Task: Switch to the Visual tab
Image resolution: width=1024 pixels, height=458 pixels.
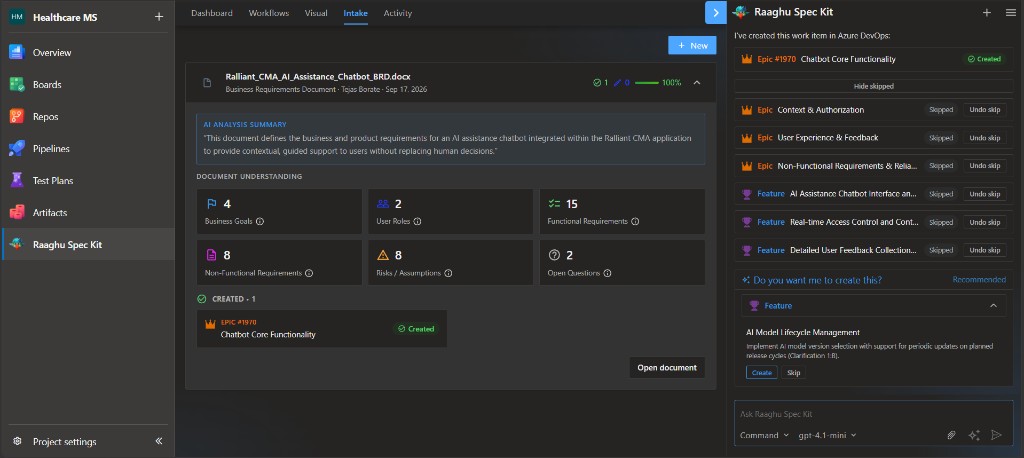Action: pos(316,13)
